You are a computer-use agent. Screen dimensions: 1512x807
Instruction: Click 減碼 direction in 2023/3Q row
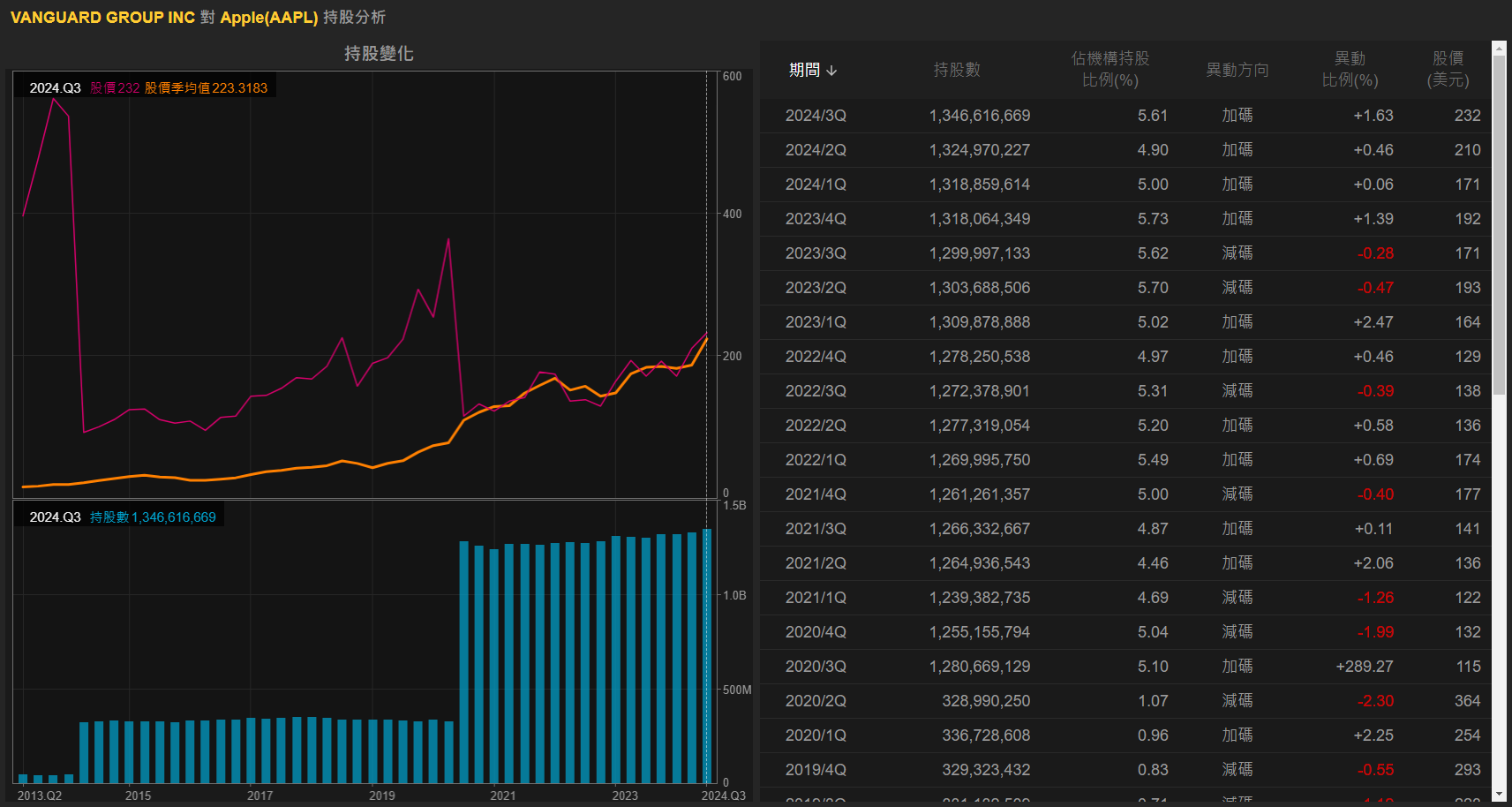coord(1237,253)
